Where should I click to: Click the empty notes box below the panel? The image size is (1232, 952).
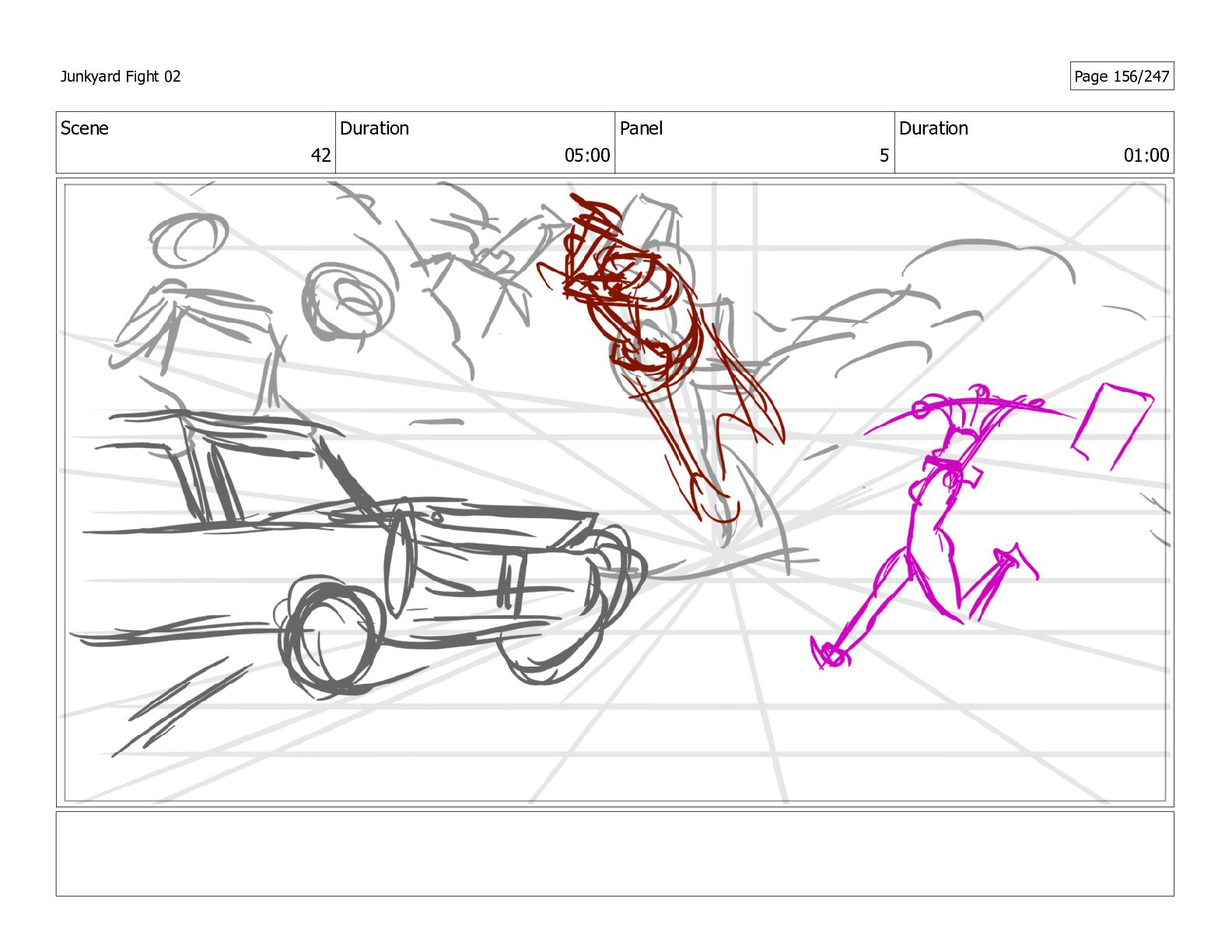[x=614, y=854]
